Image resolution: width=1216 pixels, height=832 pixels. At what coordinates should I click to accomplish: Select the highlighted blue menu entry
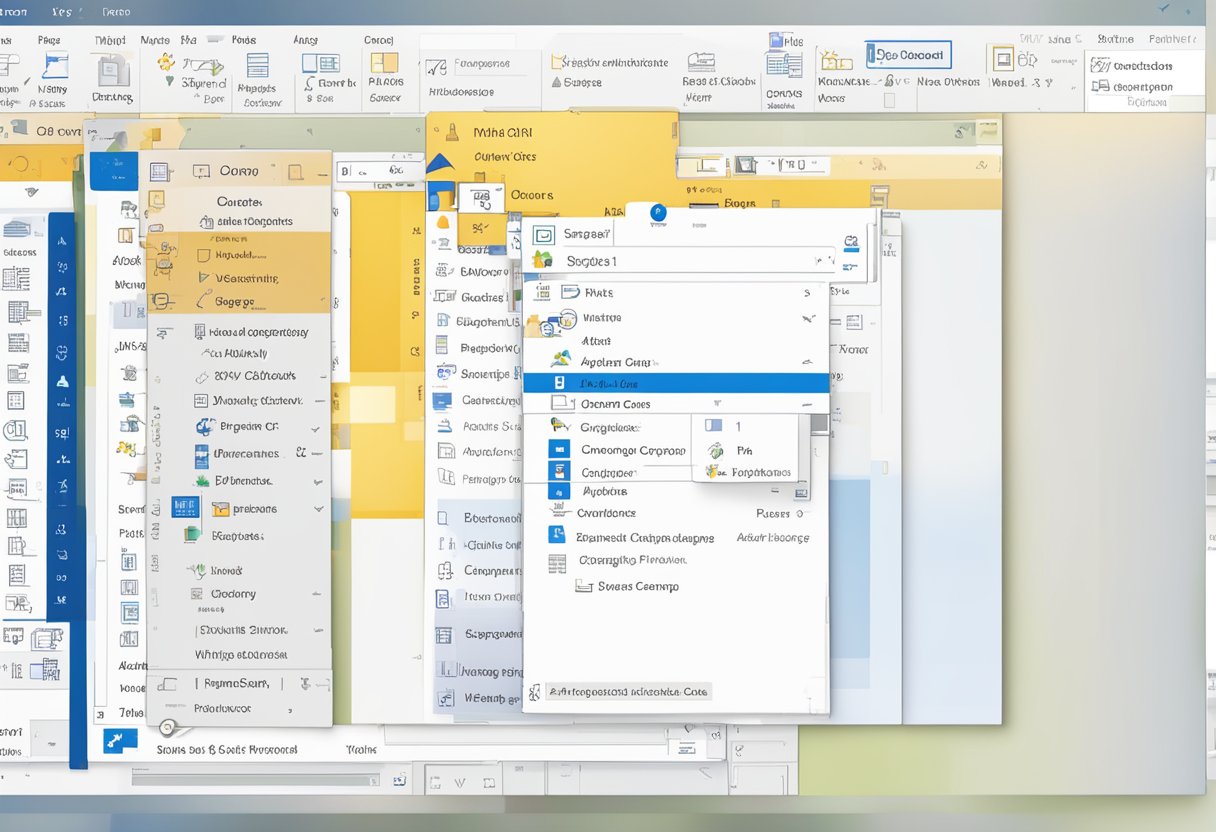(x=675, y=383)
